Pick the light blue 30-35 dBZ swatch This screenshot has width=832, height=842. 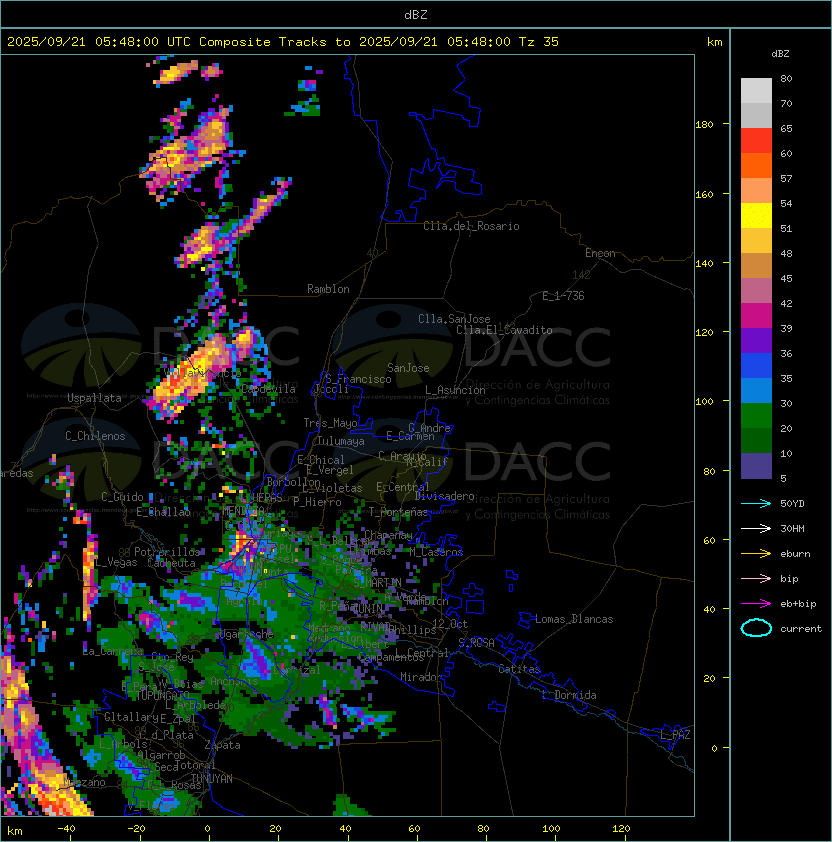[x=756, y=391]
